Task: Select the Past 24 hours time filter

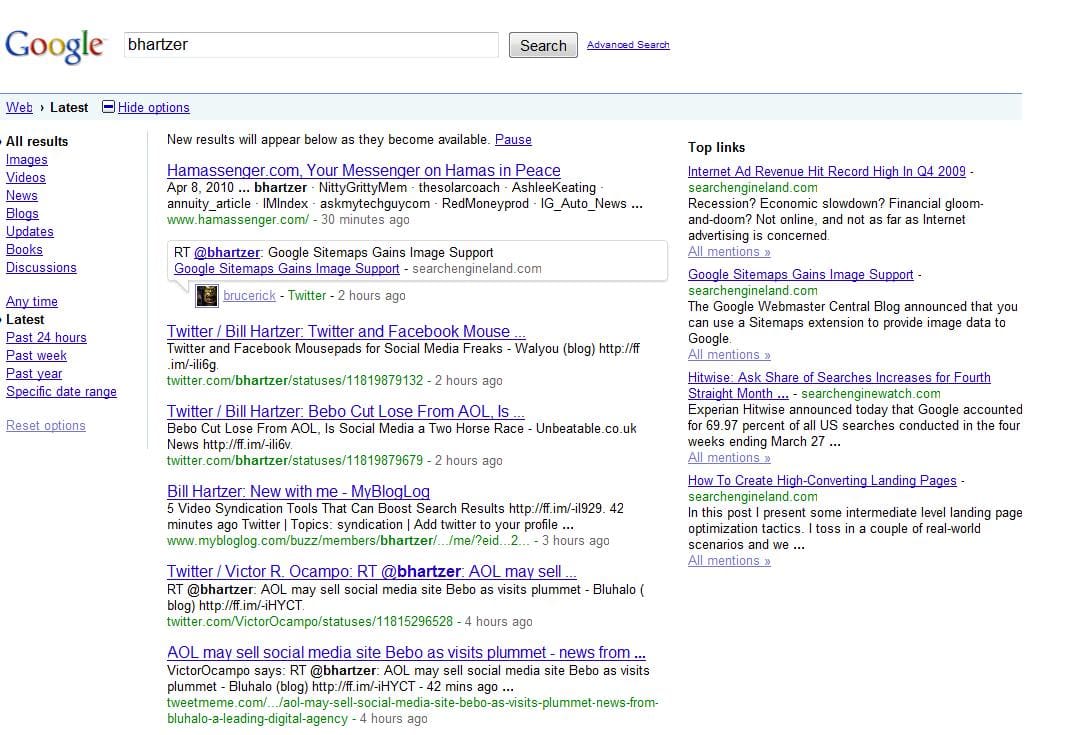Action: 46,338
